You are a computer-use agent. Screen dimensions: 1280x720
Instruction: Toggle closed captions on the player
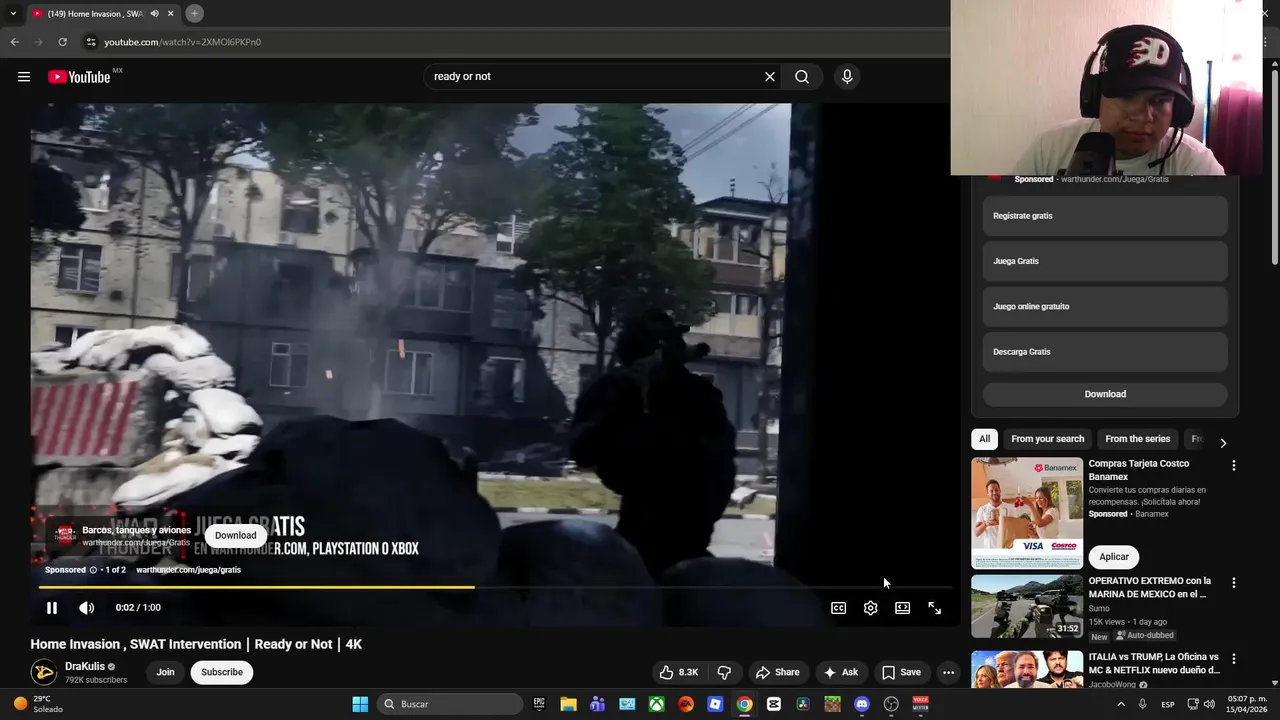click(x=839, y=608)
